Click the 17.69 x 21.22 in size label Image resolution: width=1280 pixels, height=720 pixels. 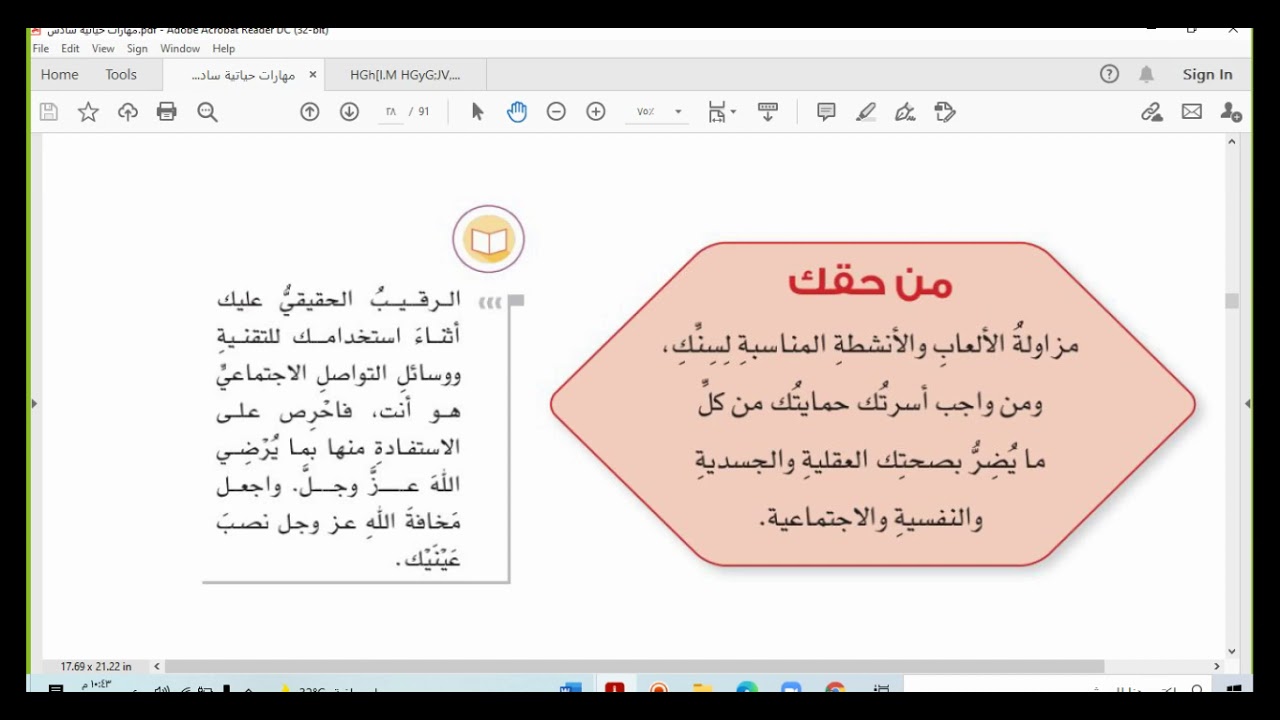pyautogui.click(x=96, y=666)
